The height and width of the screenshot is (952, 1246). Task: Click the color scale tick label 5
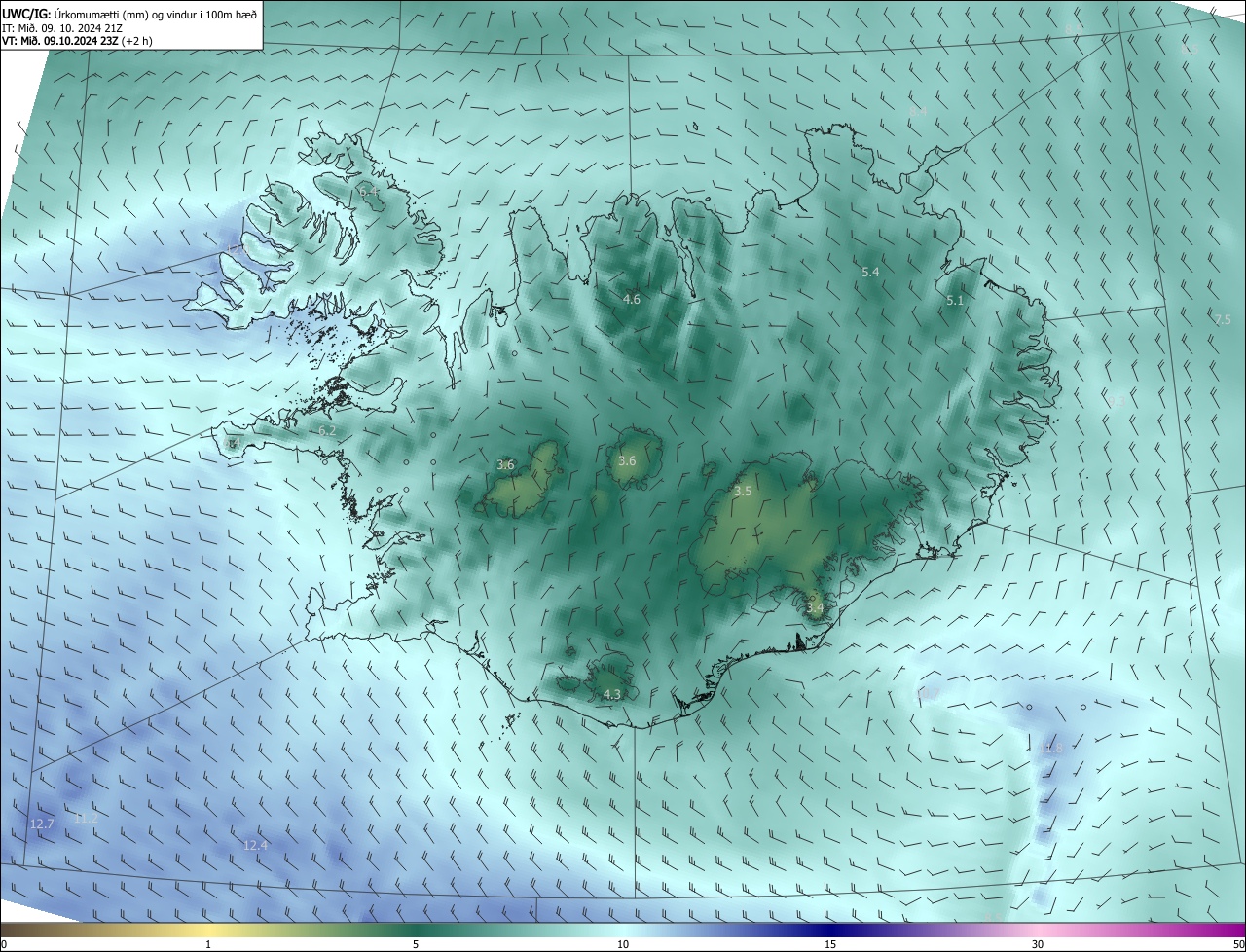pyautogui.click(x=416, y=944)
